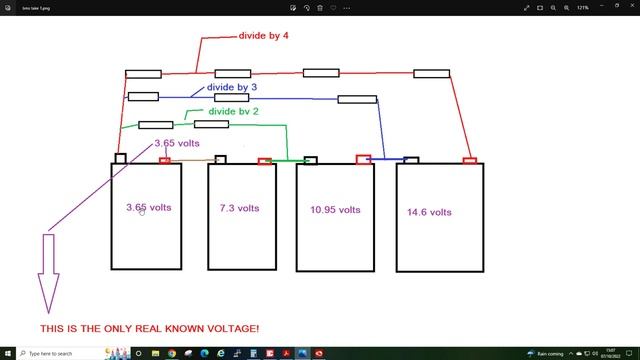Click the '10.95 volts' battery text

(336, 210)
